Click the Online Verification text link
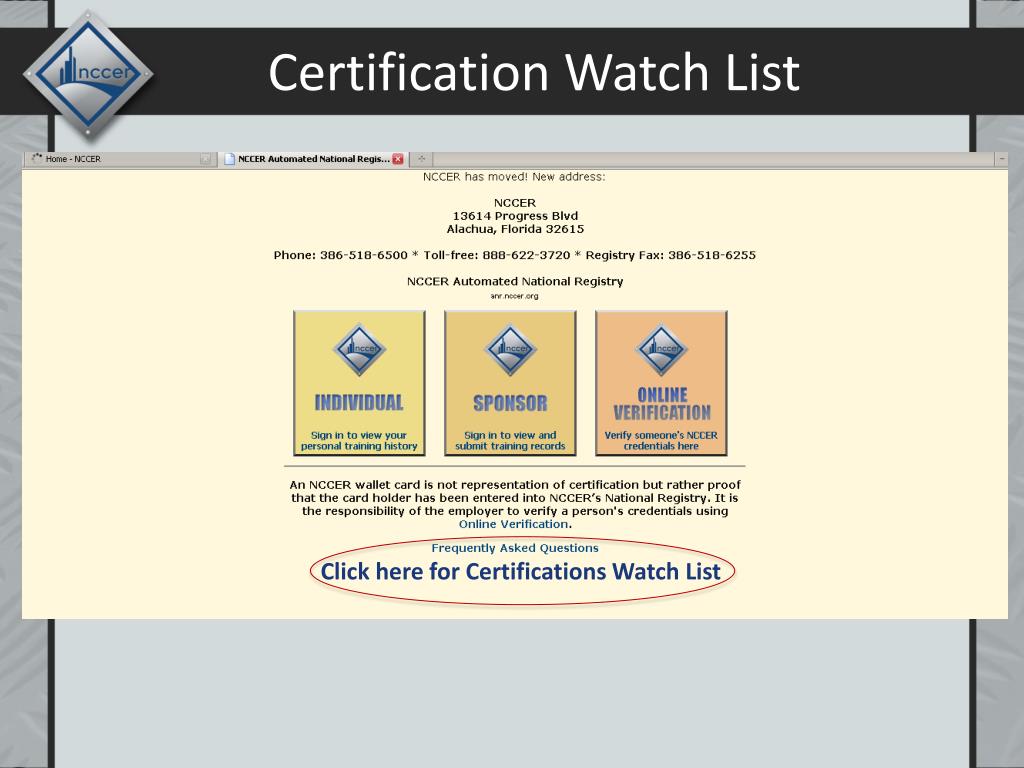 (513, 524)
